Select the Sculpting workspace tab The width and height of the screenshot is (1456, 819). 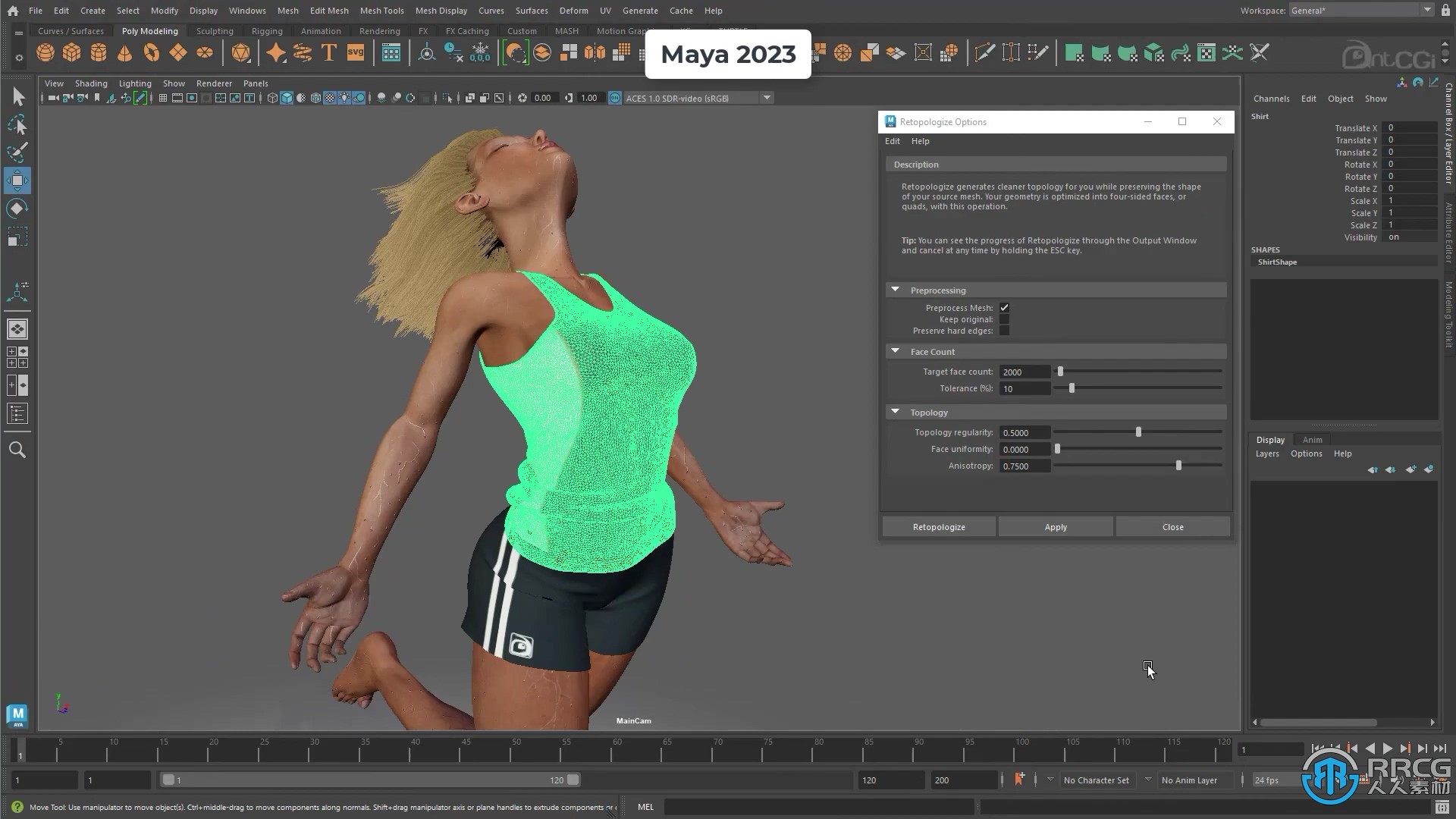214,30
